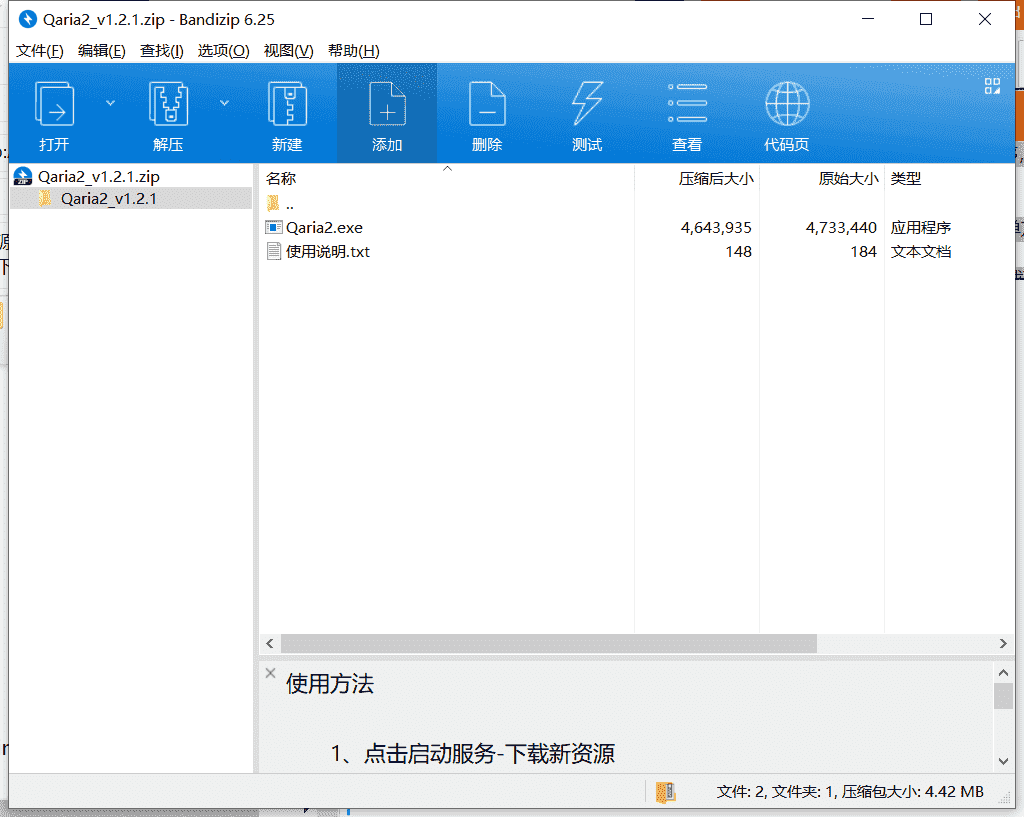Open the 选项(O) menu
The height and width of the screenshot is (817, 1024).
223,51
